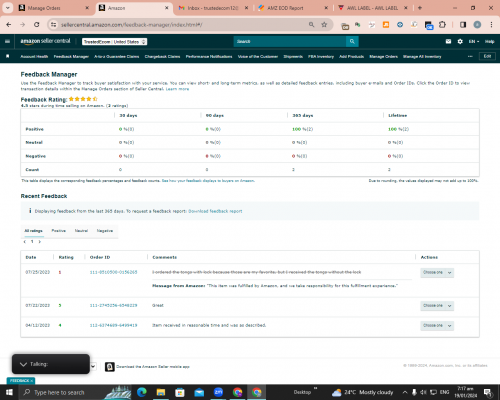Open the TrustedEcom United States account switcher
Viewport: 500px width, 400px height.
[114, 42]
